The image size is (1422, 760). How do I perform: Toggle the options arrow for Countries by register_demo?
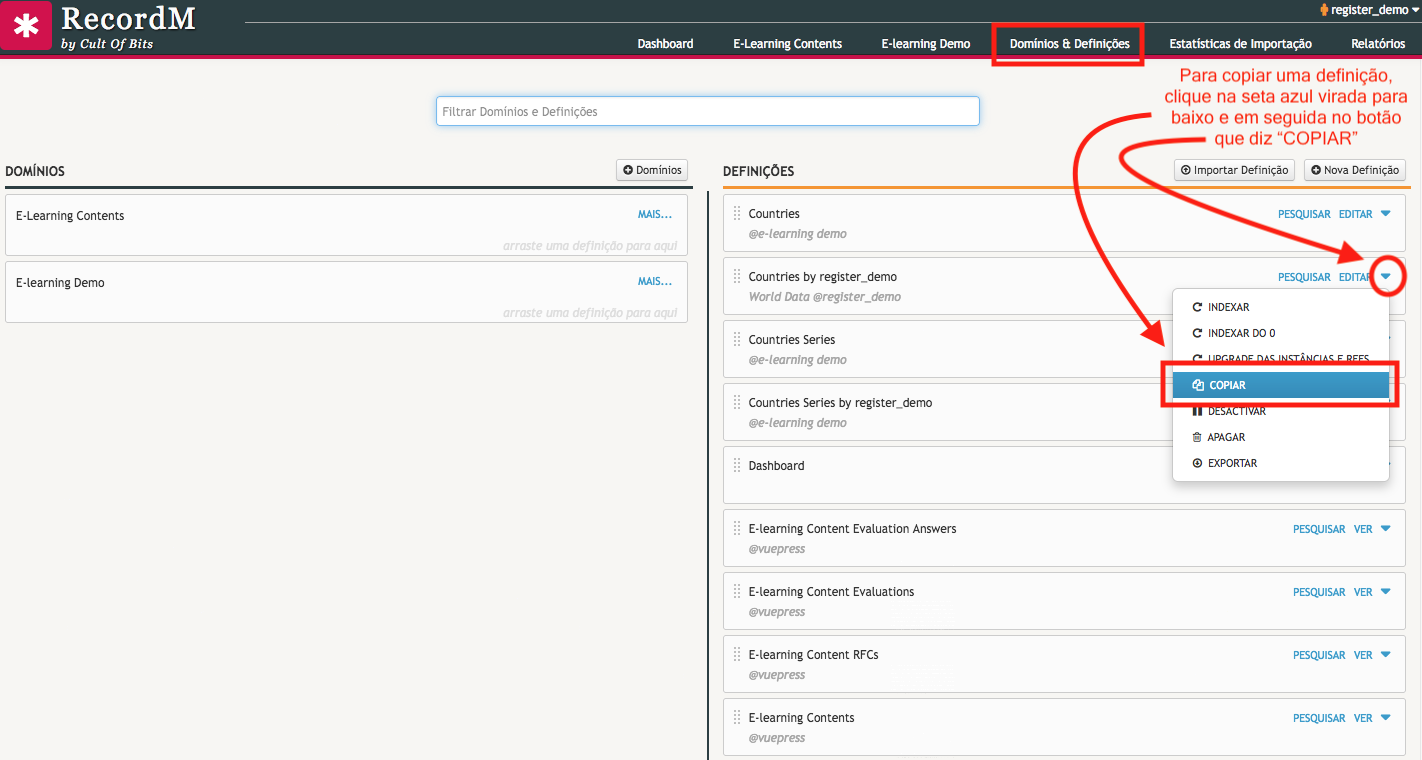1386,277
